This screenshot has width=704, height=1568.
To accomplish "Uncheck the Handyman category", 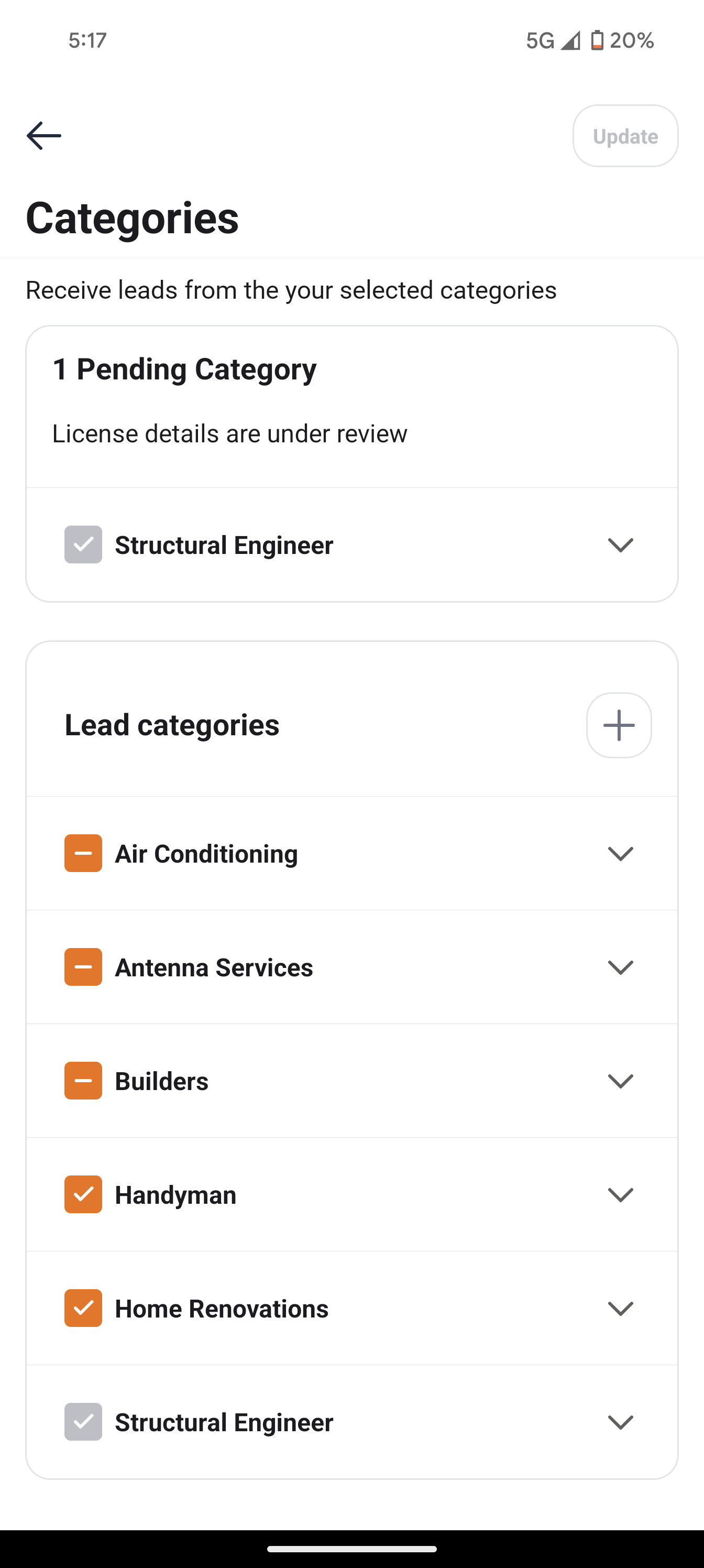I will (83, 1194).
